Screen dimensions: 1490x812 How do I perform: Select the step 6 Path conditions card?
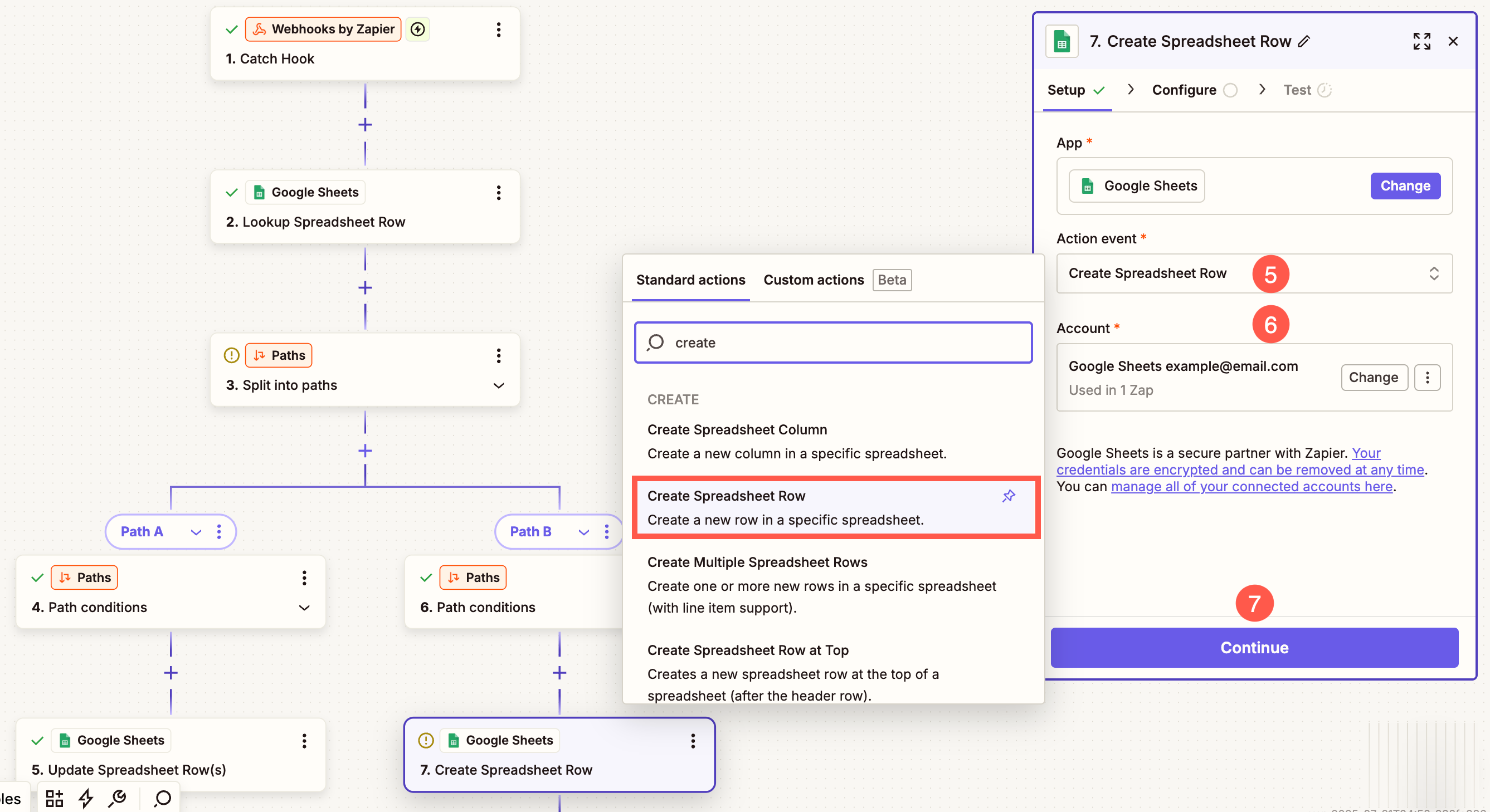point(514,592)
